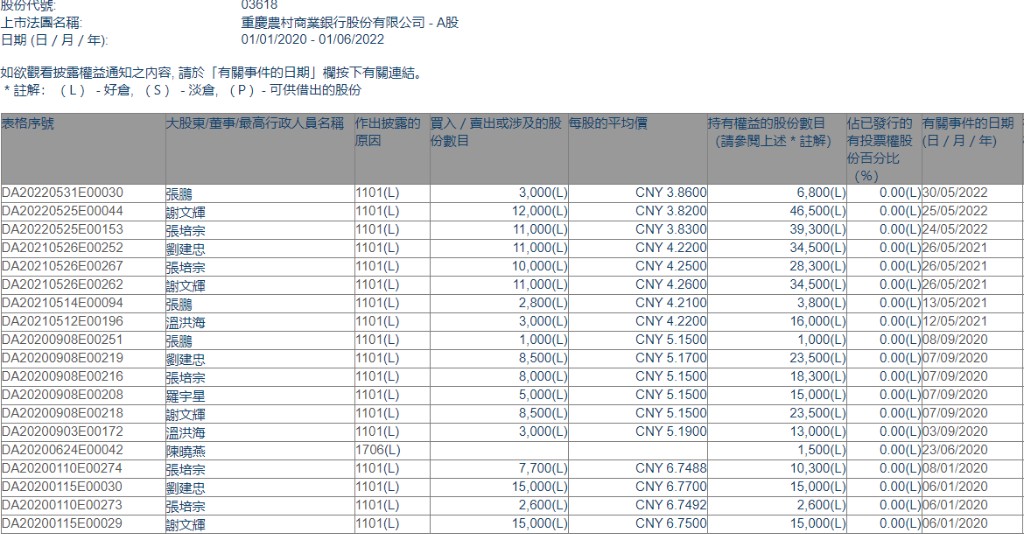Open the 25/05/2022 event date link
Screen dimensions: 1024x534
pyautogui.click(x=955, y=211)
